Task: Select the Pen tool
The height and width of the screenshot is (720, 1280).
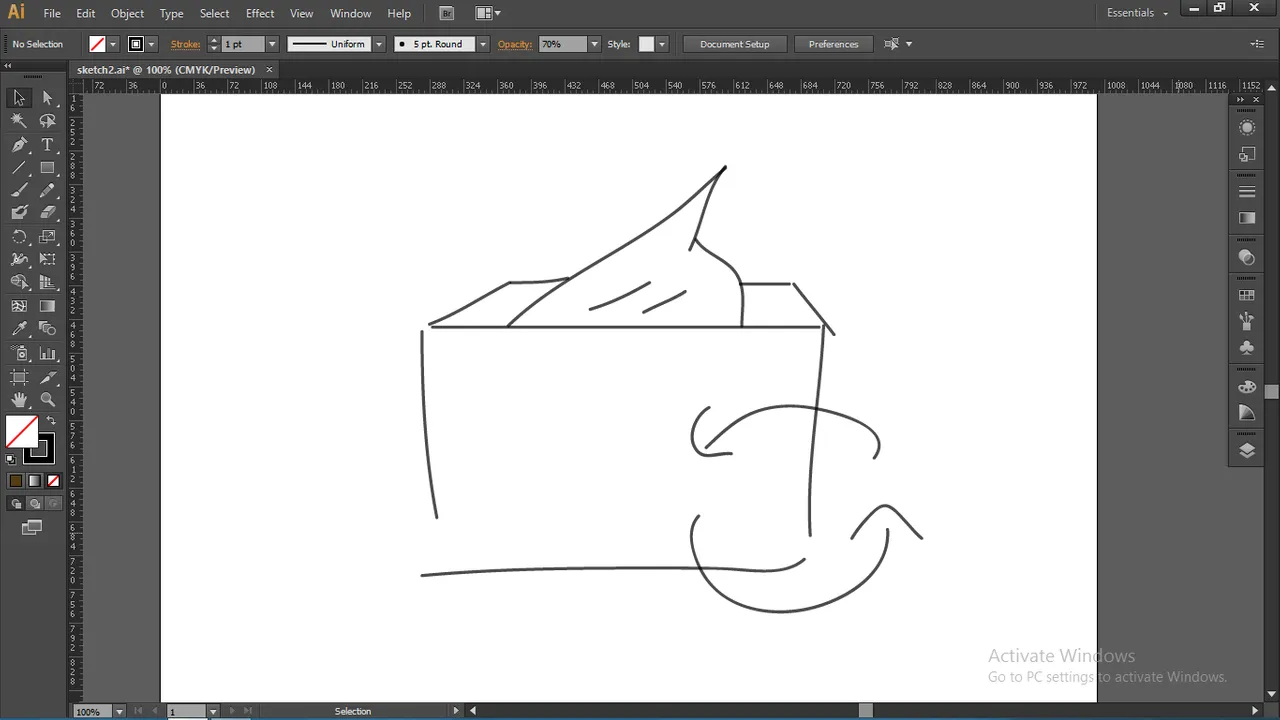Action: pos(19,145)
